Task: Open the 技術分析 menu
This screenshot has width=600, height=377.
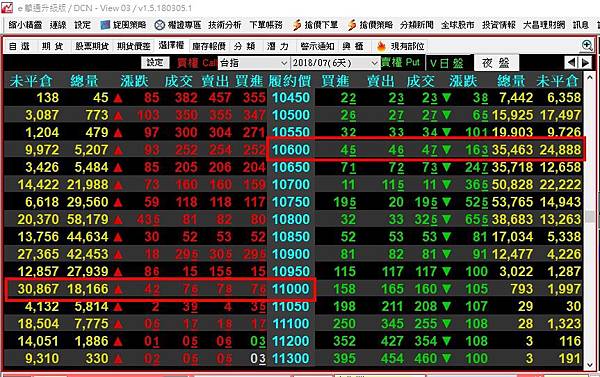Action: [225, 25]
